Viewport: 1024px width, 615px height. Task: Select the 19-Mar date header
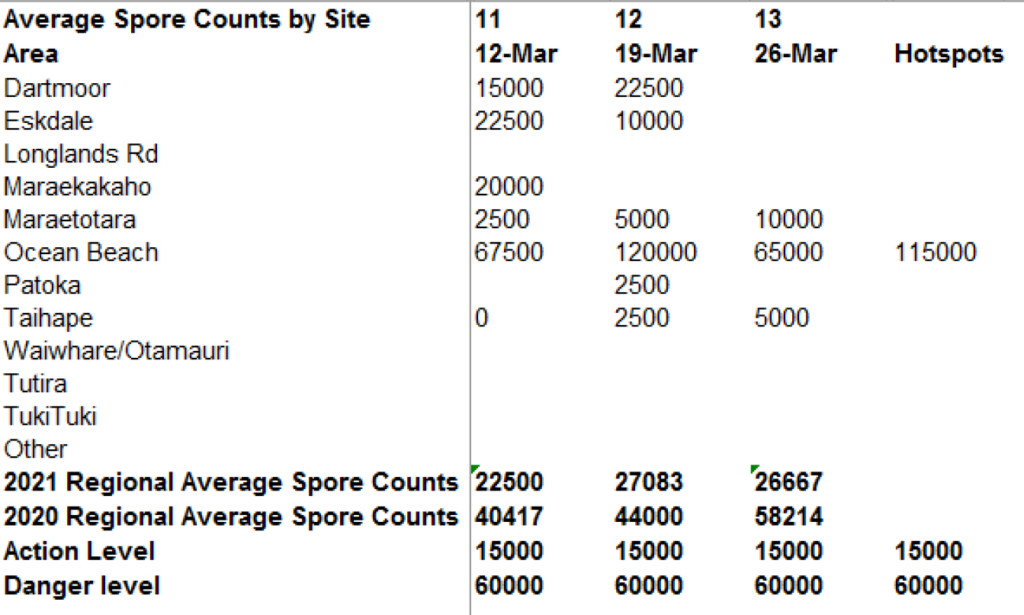pyautogui.click(x=656, y=54)
